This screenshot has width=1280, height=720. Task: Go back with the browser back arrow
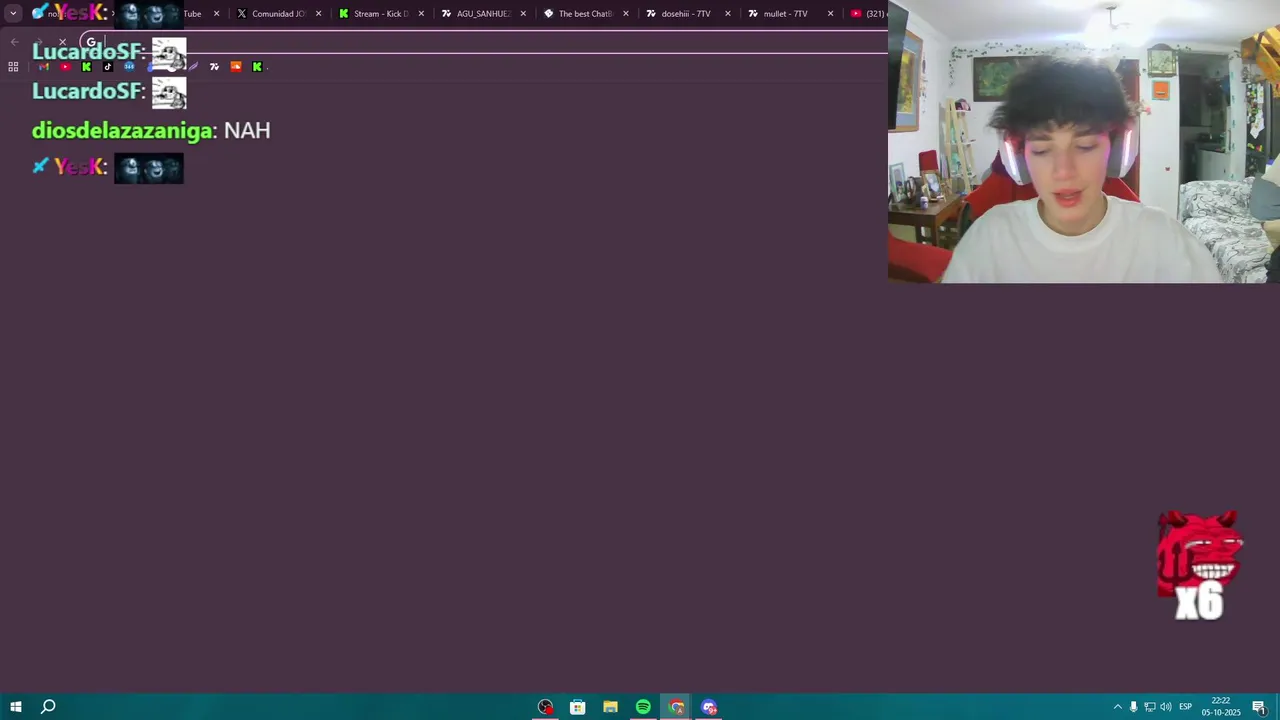(x=14, y=42)
